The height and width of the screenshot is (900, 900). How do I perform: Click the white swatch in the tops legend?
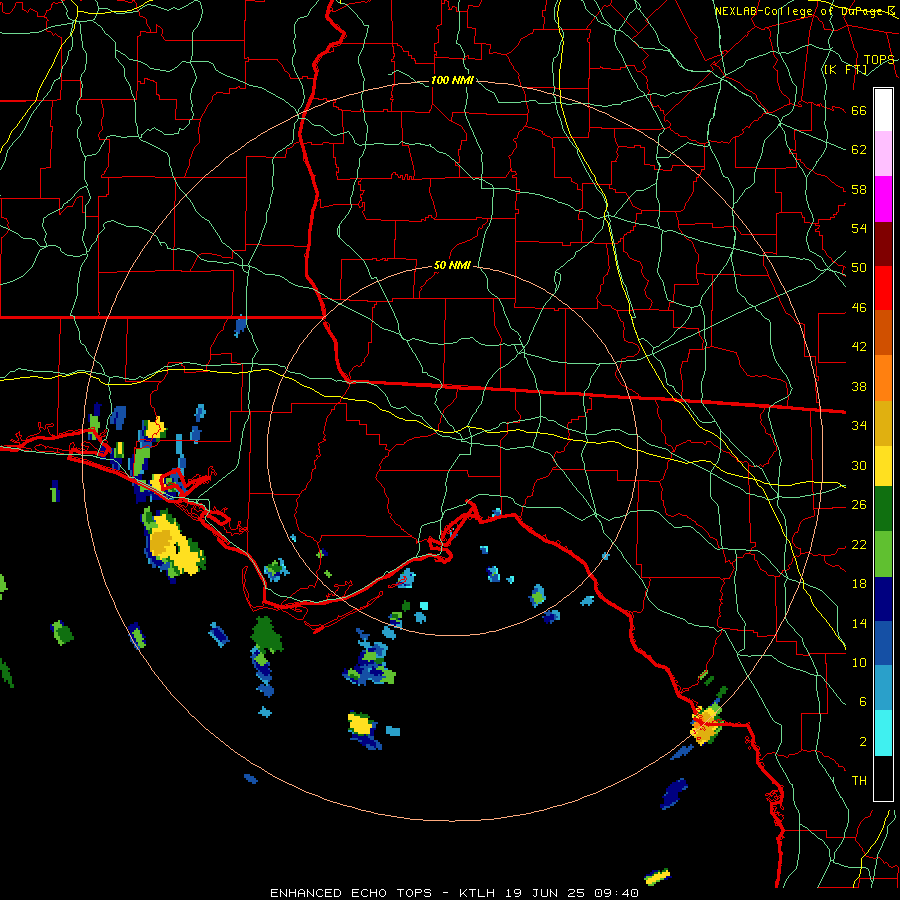click(x=883, y=110)
